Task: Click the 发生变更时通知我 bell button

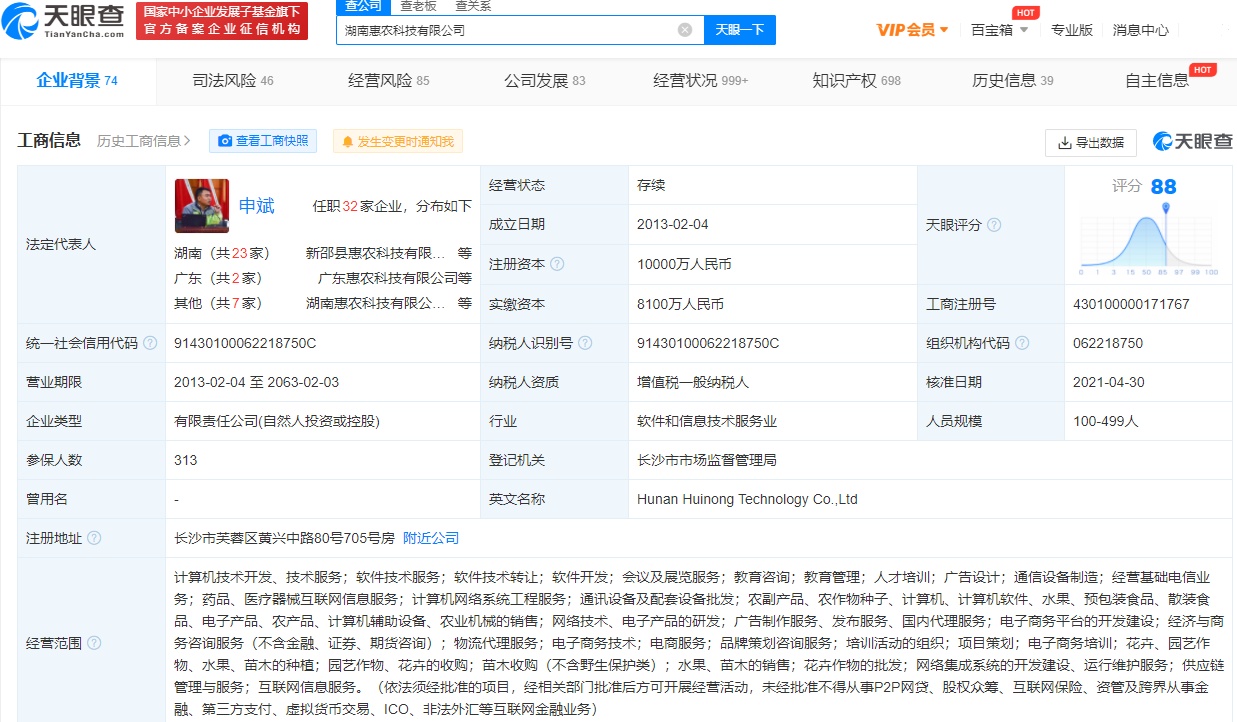Action: pos(397,142)
